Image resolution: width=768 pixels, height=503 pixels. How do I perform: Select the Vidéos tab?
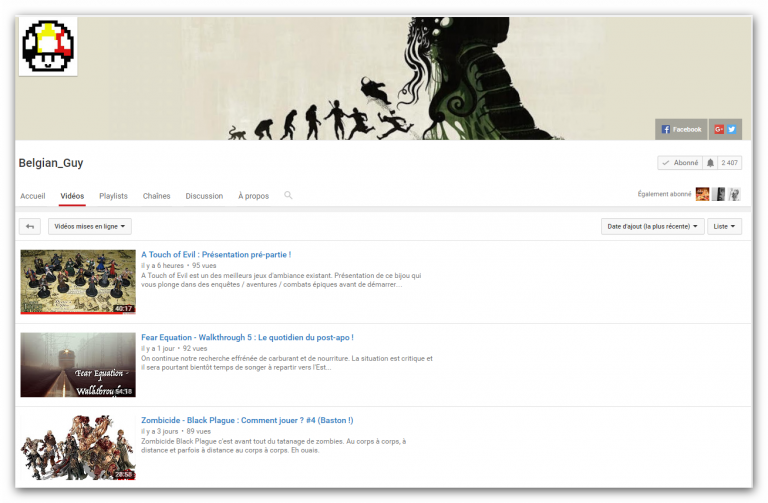pos(72,196)
